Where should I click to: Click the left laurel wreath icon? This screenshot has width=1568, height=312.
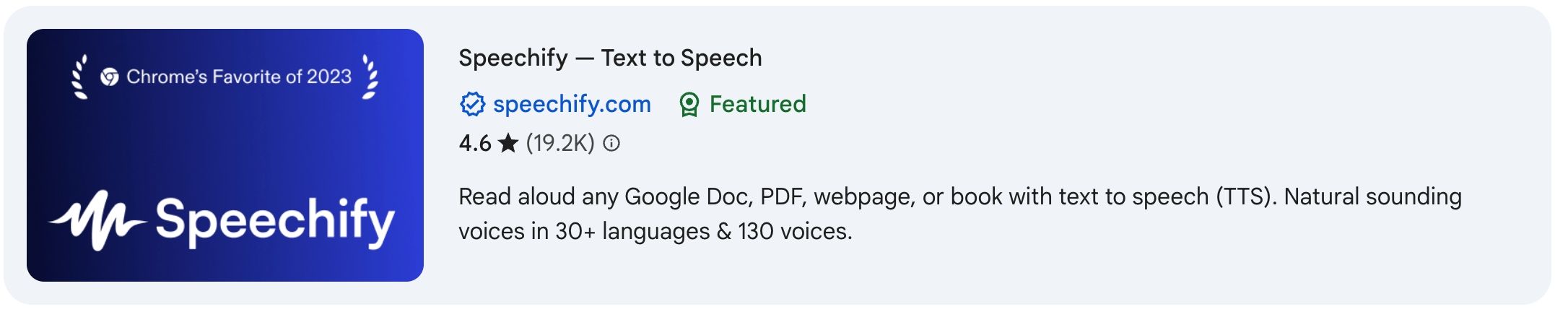79,77
